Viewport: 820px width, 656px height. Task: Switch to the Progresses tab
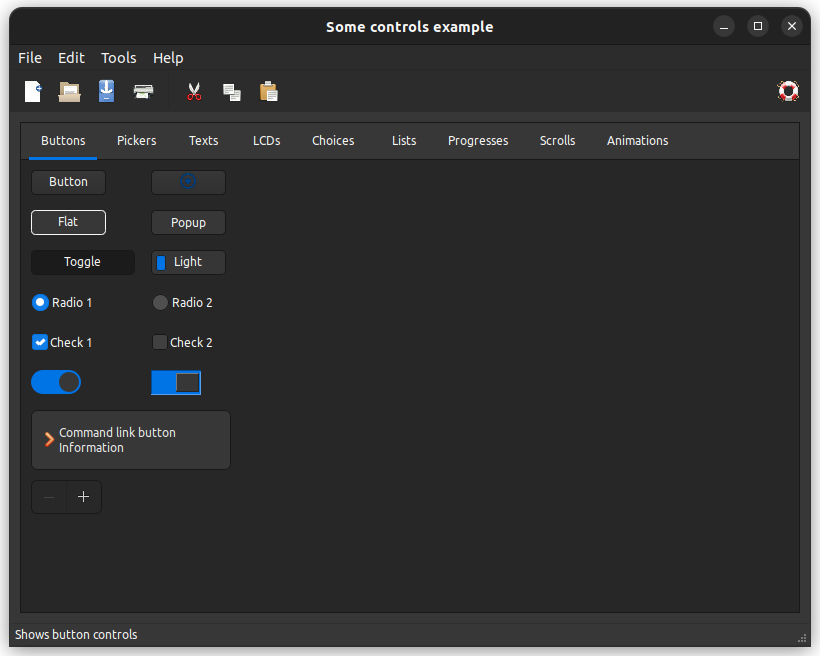tap(477, 141)
